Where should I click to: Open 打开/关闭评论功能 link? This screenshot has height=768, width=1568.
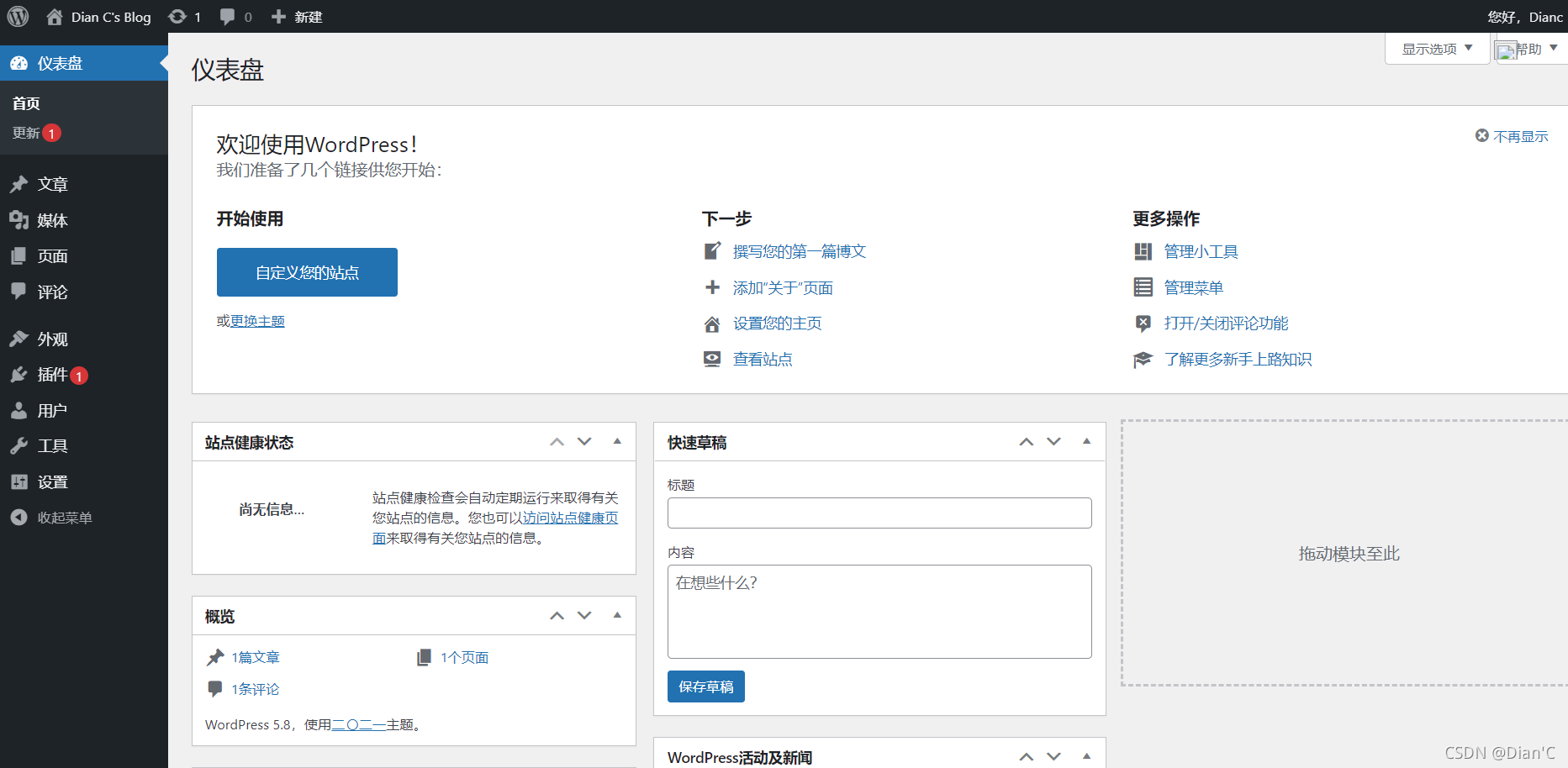click(1226, 324)
